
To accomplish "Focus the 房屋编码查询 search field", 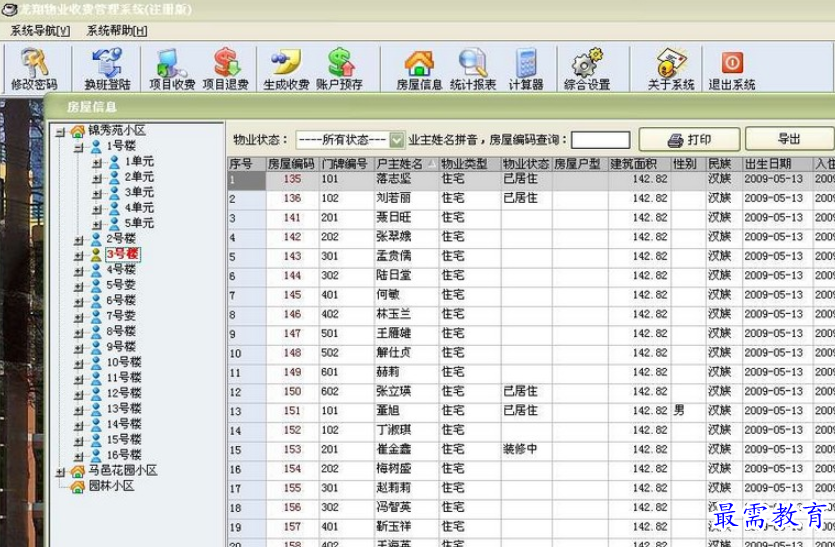I will (x=600, y=141).
